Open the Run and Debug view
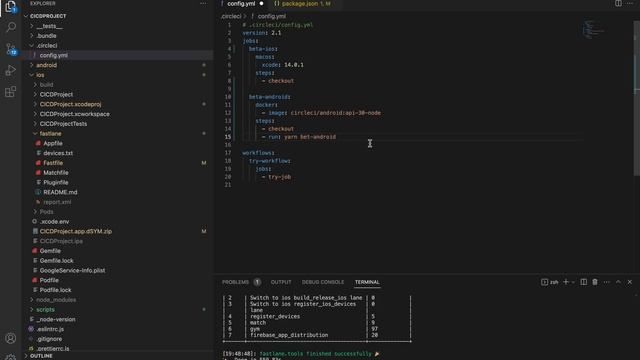This screenshot has height=360, width=640. pyautogui.click(x=11, y=70)
